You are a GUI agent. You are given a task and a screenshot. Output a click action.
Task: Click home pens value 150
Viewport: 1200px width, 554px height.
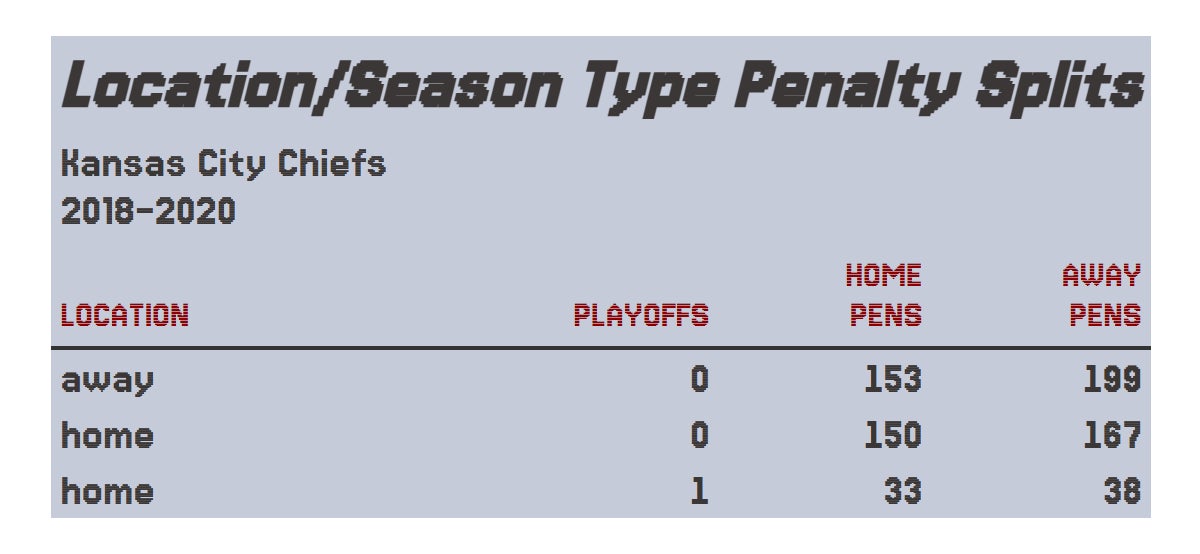point(892,435)
